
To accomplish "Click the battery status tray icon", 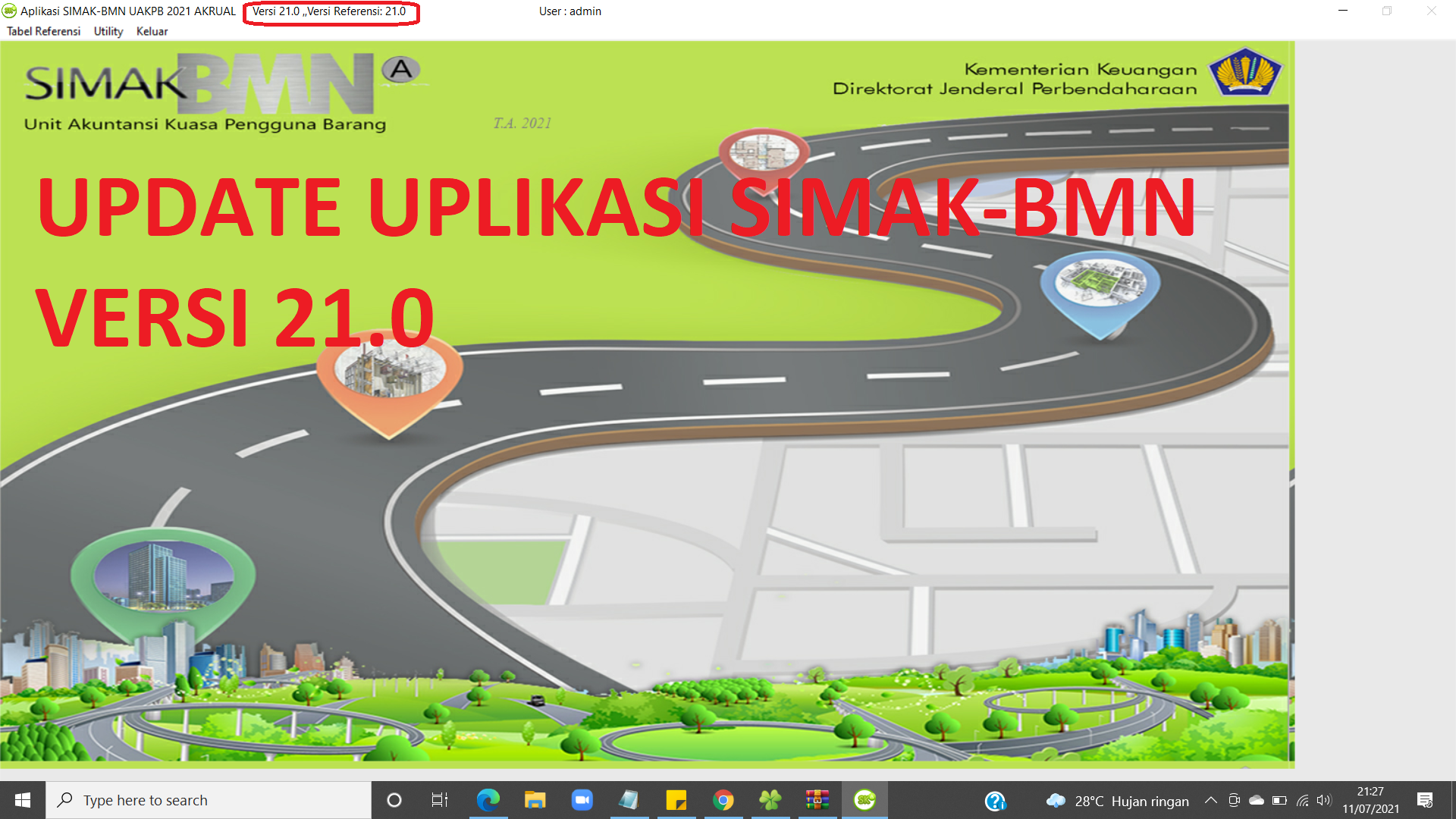I will pos(1279,800).
